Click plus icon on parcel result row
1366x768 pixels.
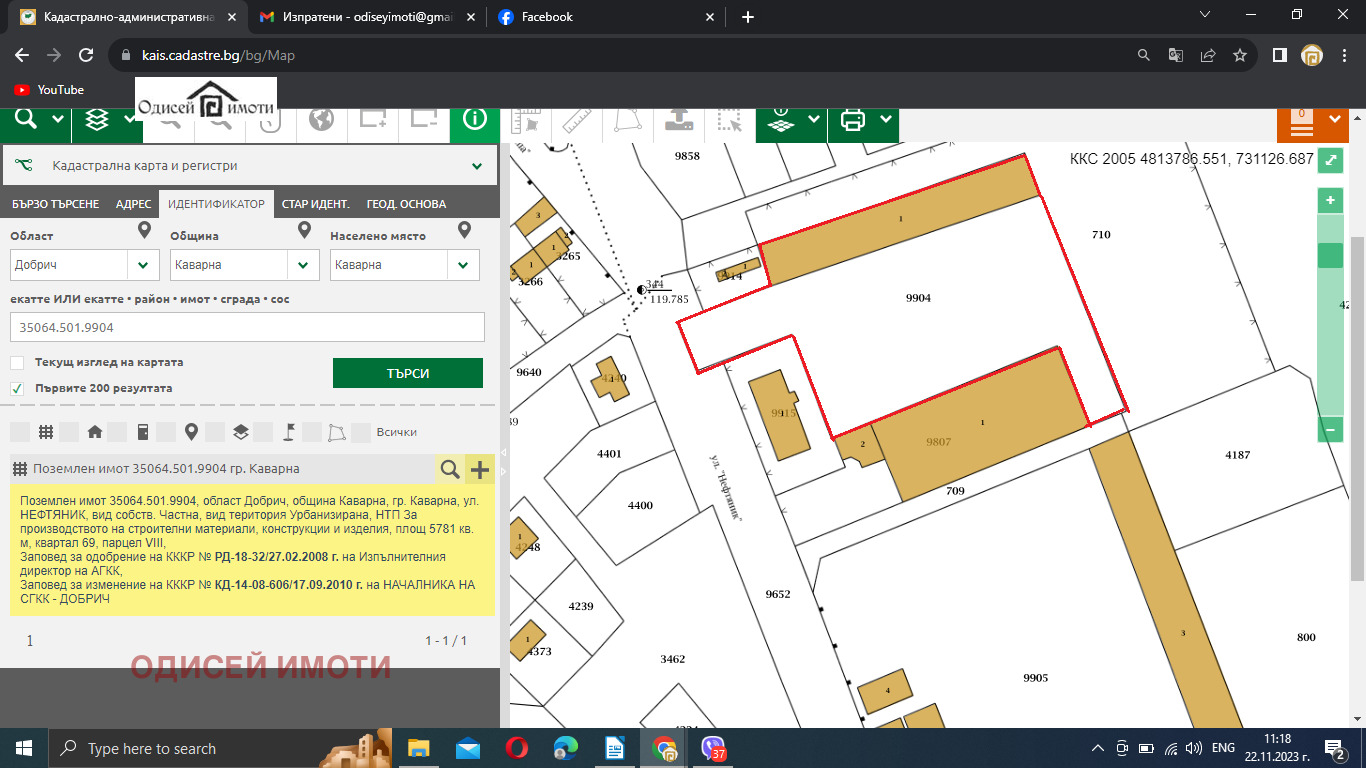pos(480,469)
